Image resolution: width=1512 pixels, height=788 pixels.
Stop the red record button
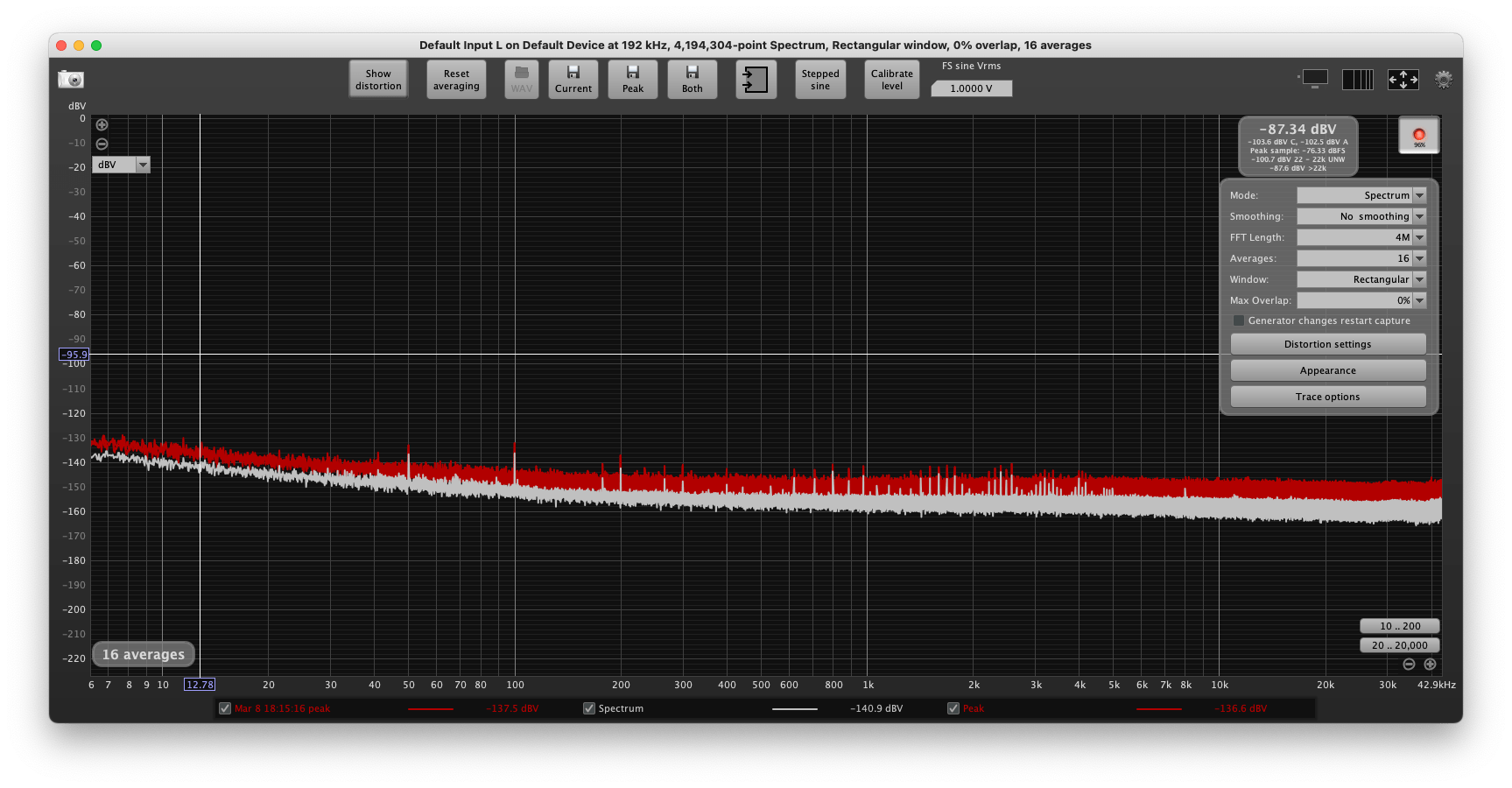pos(1419,136)
